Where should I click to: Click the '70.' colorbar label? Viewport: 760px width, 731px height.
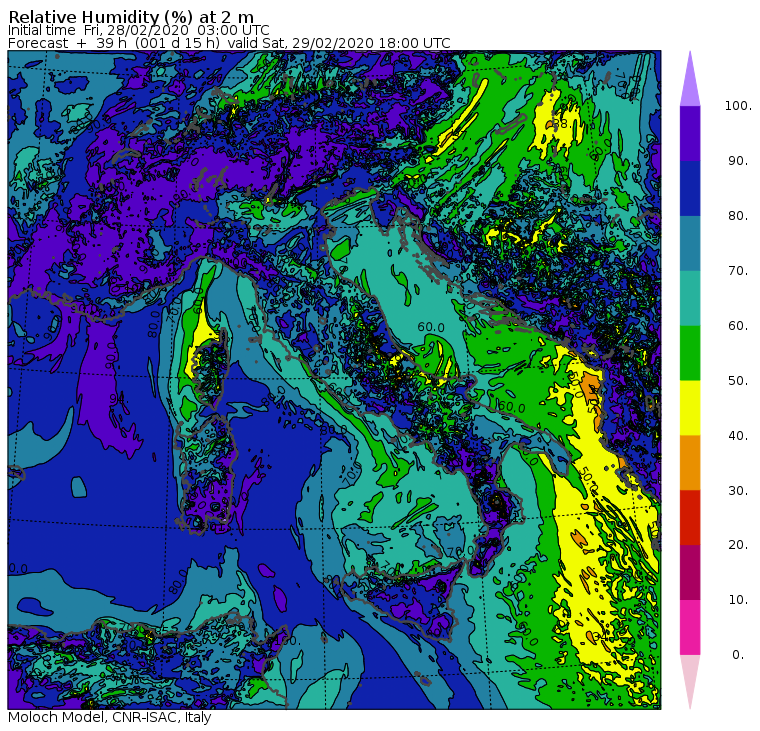tap(738, 270)
